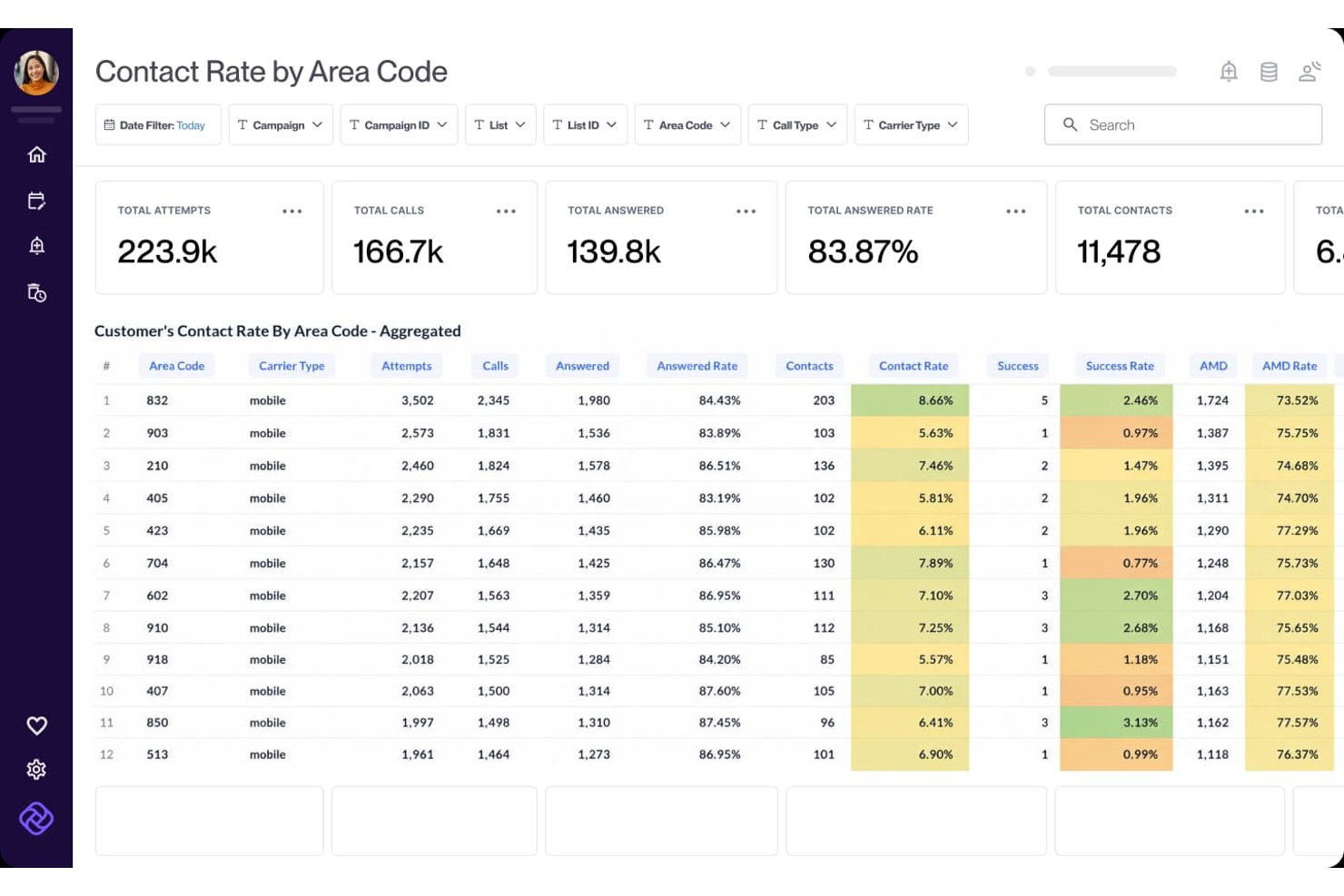Sort by AMD column header
Viewport: 1344px width, 896px height.
point(1213,366)
